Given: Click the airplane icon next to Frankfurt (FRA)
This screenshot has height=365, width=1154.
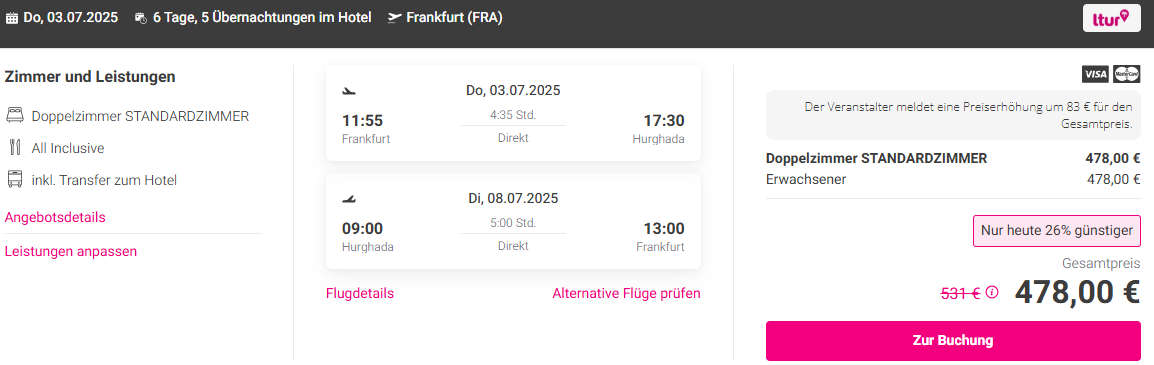Looking at the screenshot, I should coord(394,18).
